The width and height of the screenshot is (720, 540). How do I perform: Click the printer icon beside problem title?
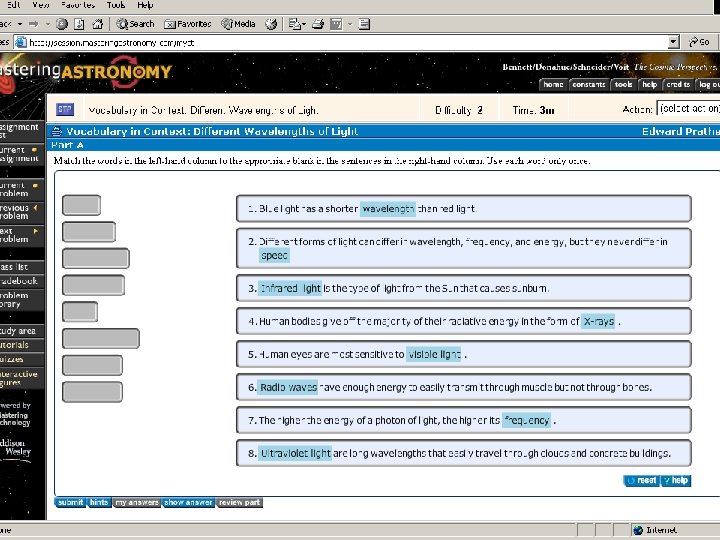(x=56, y=132)
